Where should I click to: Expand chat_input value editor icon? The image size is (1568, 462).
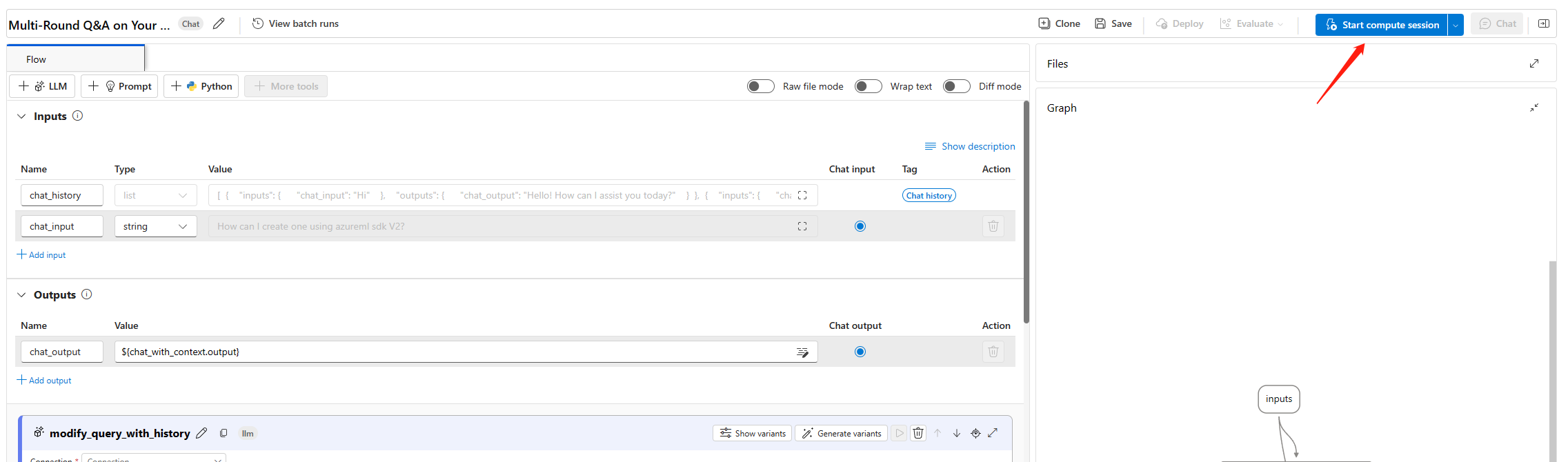tap(802, 226)
